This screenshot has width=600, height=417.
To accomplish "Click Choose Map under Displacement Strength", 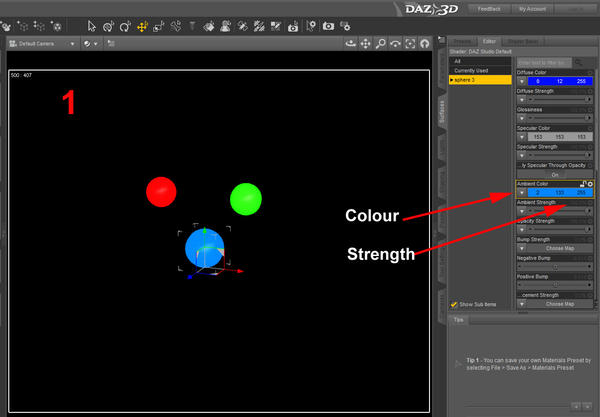I will tap(560, 304).
